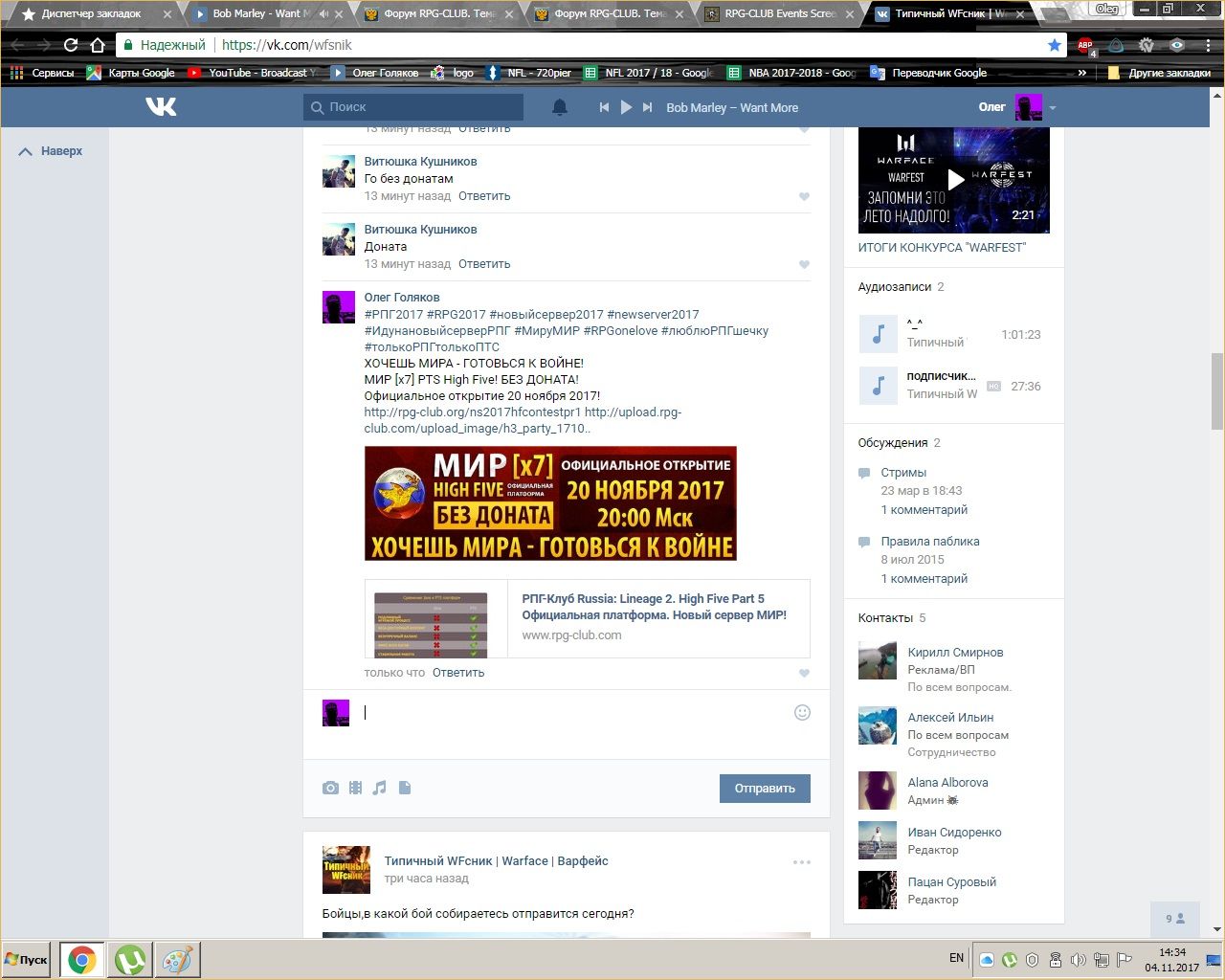This screenshot has width=1225, height=980.
Task: Jump to top via Наверх
Action: coord(52,151)
